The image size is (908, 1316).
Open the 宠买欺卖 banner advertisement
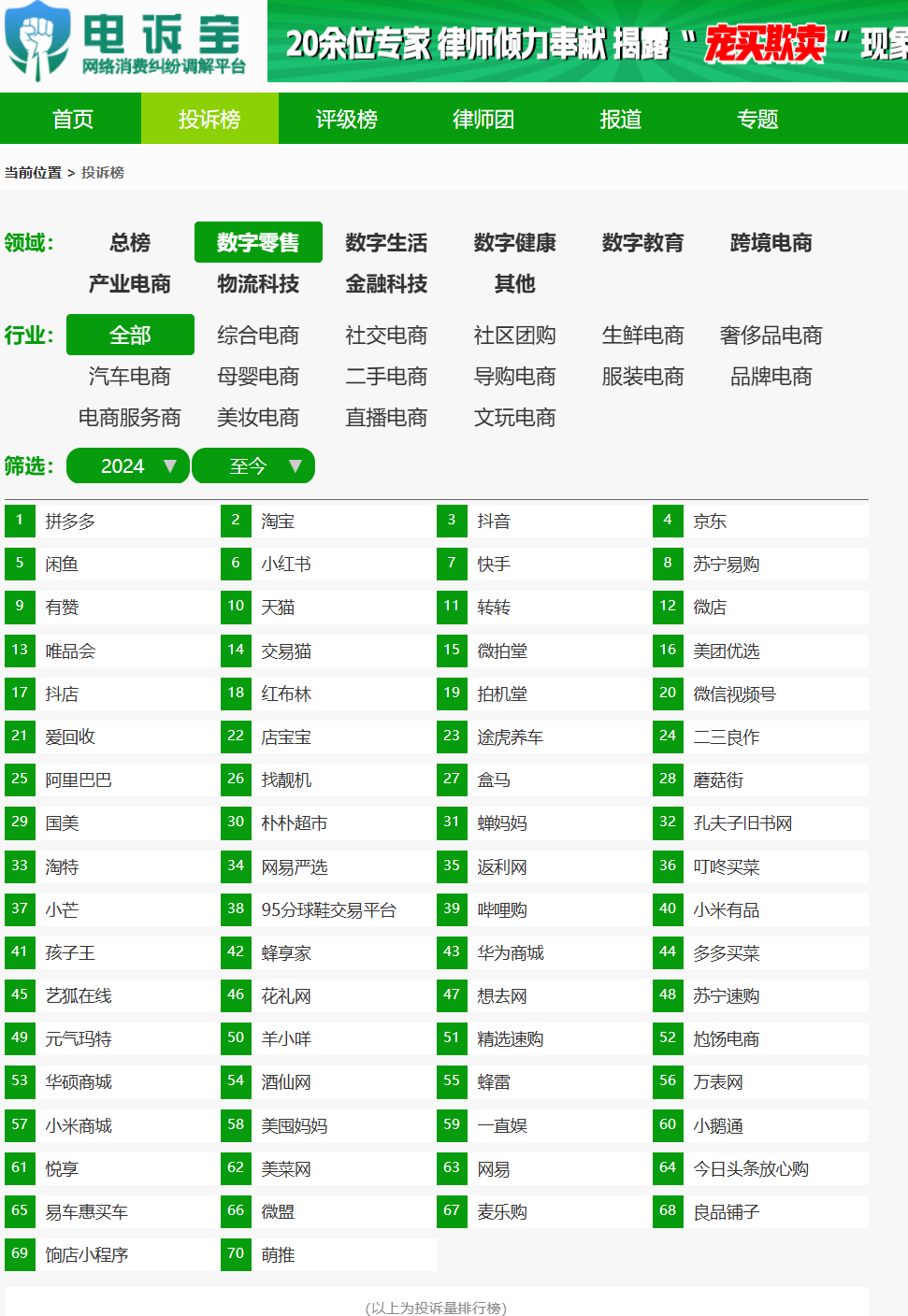point(587,42)
